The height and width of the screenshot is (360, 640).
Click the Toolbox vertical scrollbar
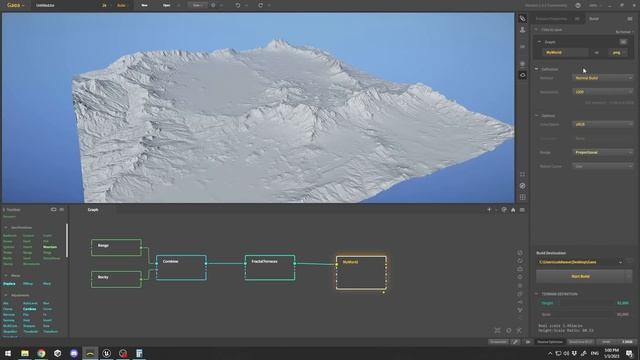(x=67, y=240)
